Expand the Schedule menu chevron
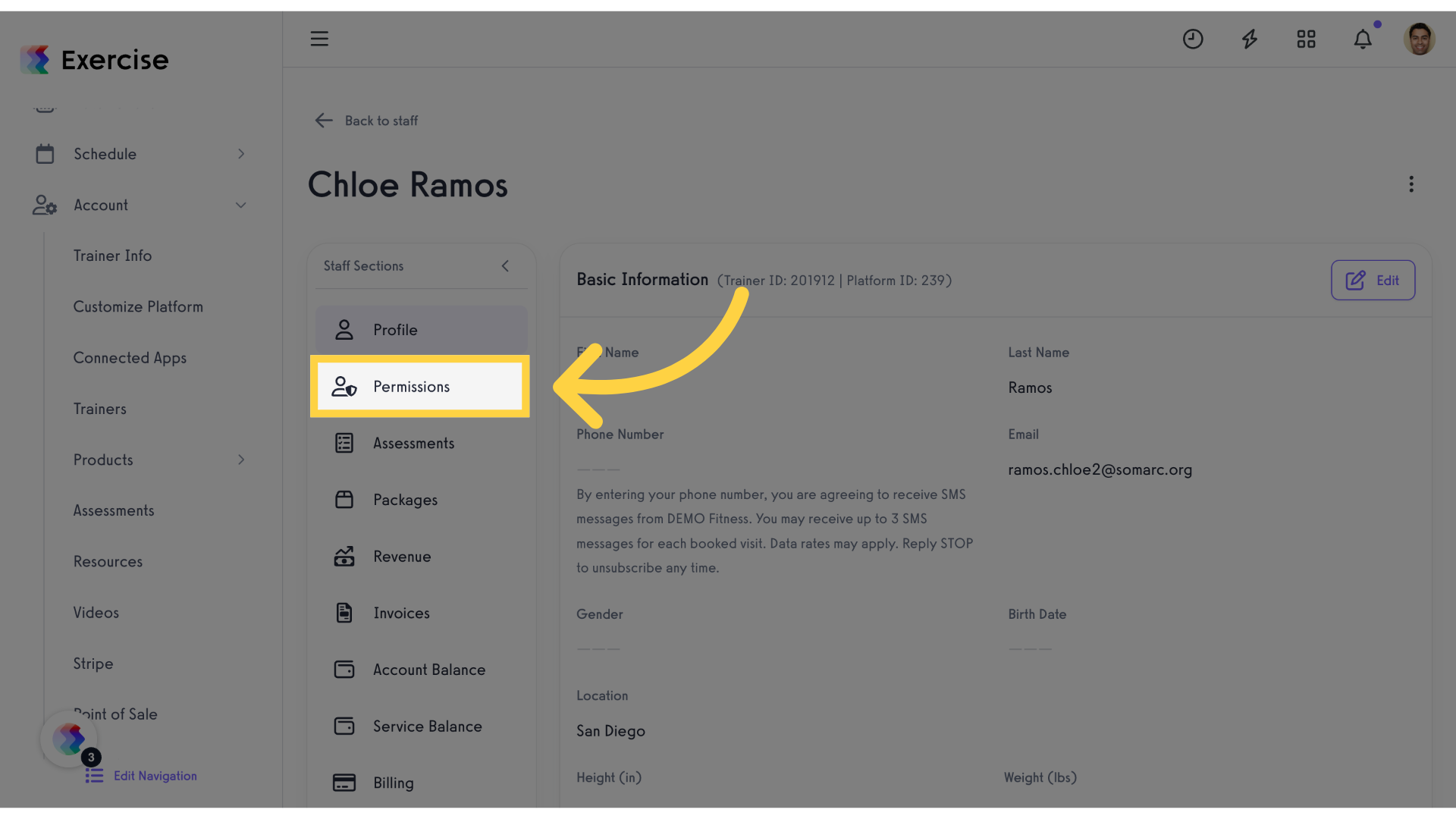1456x819 pixels. (241, 154)
